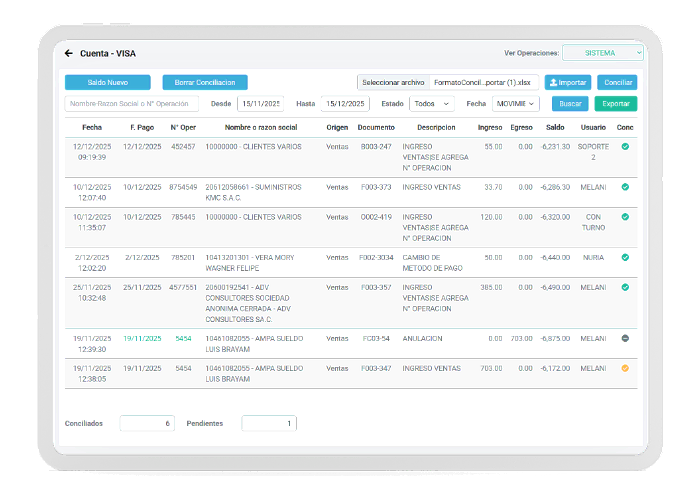Click the Documento column header

[376, 127]
